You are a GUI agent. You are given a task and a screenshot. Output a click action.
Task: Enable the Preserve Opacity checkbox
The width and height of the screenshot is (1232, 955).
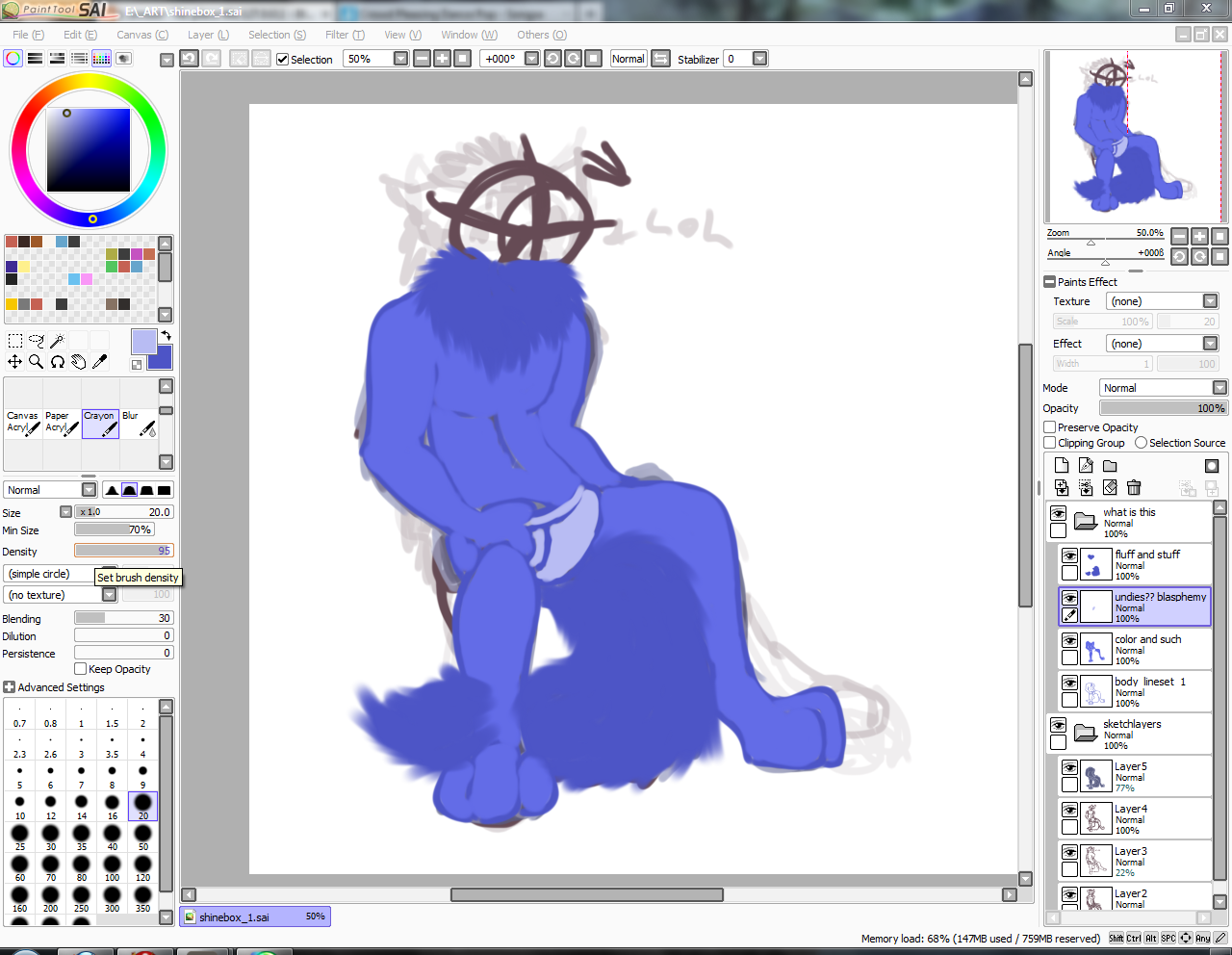[1050, 427]
